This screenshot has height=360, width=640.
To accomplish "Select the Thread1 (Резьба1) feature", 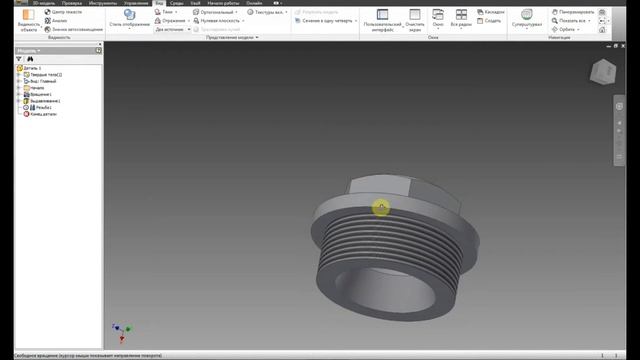I will [38, 107].
